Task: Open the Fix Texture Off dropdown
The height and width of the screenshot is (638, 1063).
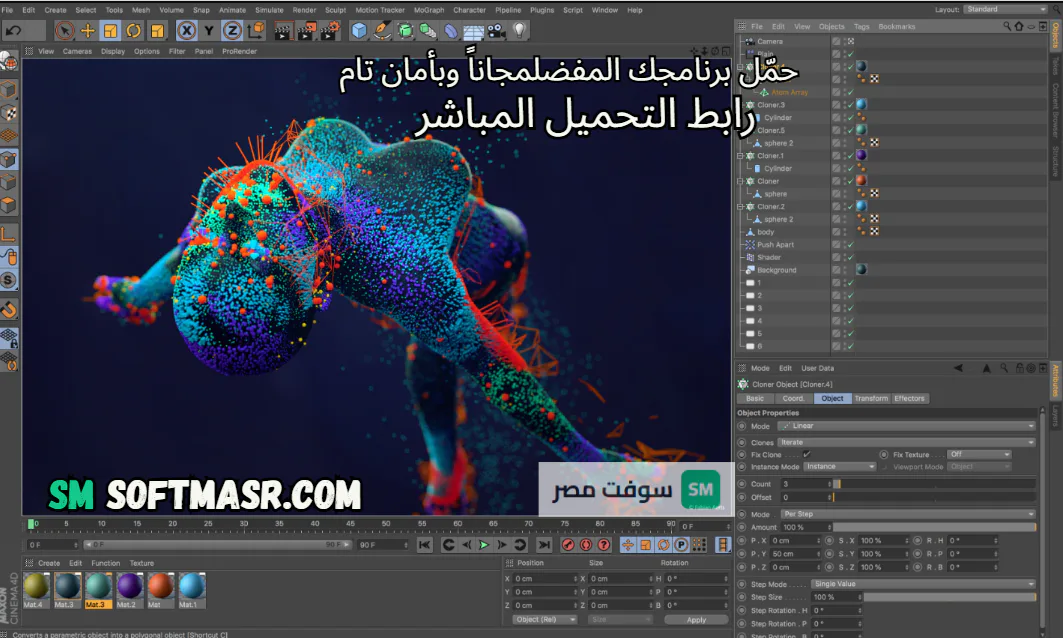Action: click(980, 454)
